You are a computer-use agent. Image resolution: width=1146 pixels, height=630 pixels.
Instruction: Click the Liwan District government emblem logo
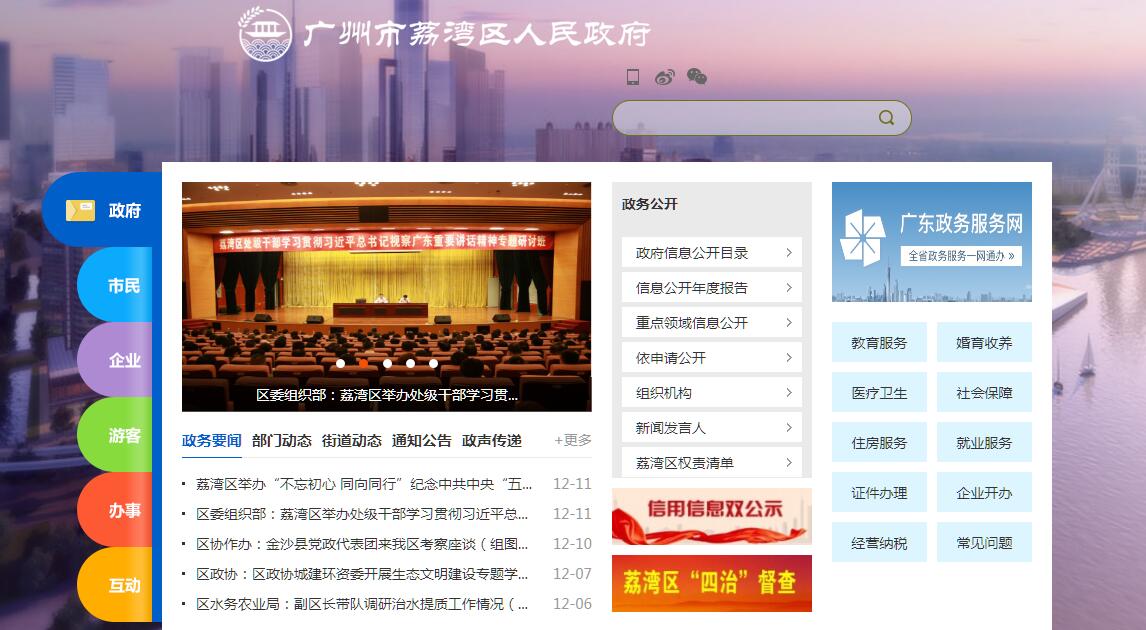(x=265, y=34)
